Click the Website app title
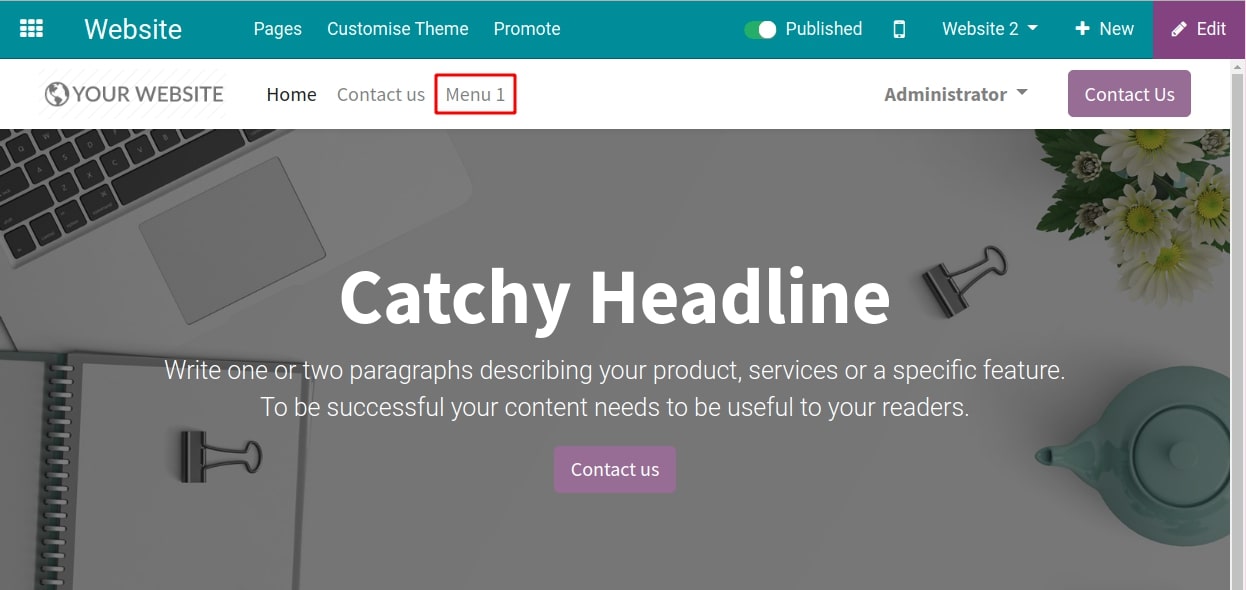This screenshot has width=1246, height=590. tap(133, 29)
